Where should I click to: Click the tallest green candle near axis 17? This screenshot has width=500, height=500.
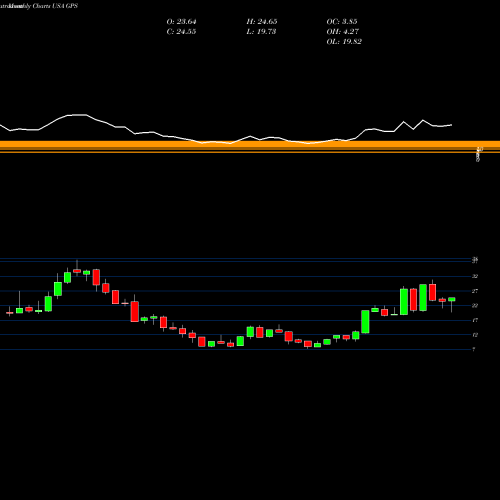coord(365,322)
